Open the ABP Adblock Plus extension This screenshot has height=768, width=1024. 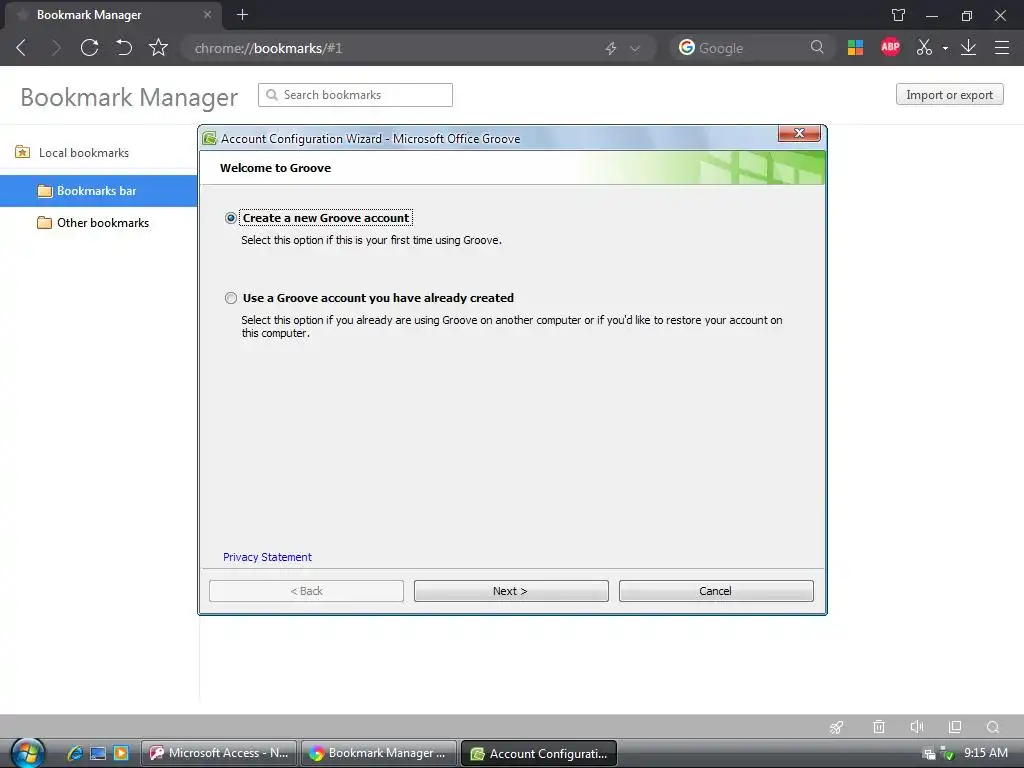point(890,47)
